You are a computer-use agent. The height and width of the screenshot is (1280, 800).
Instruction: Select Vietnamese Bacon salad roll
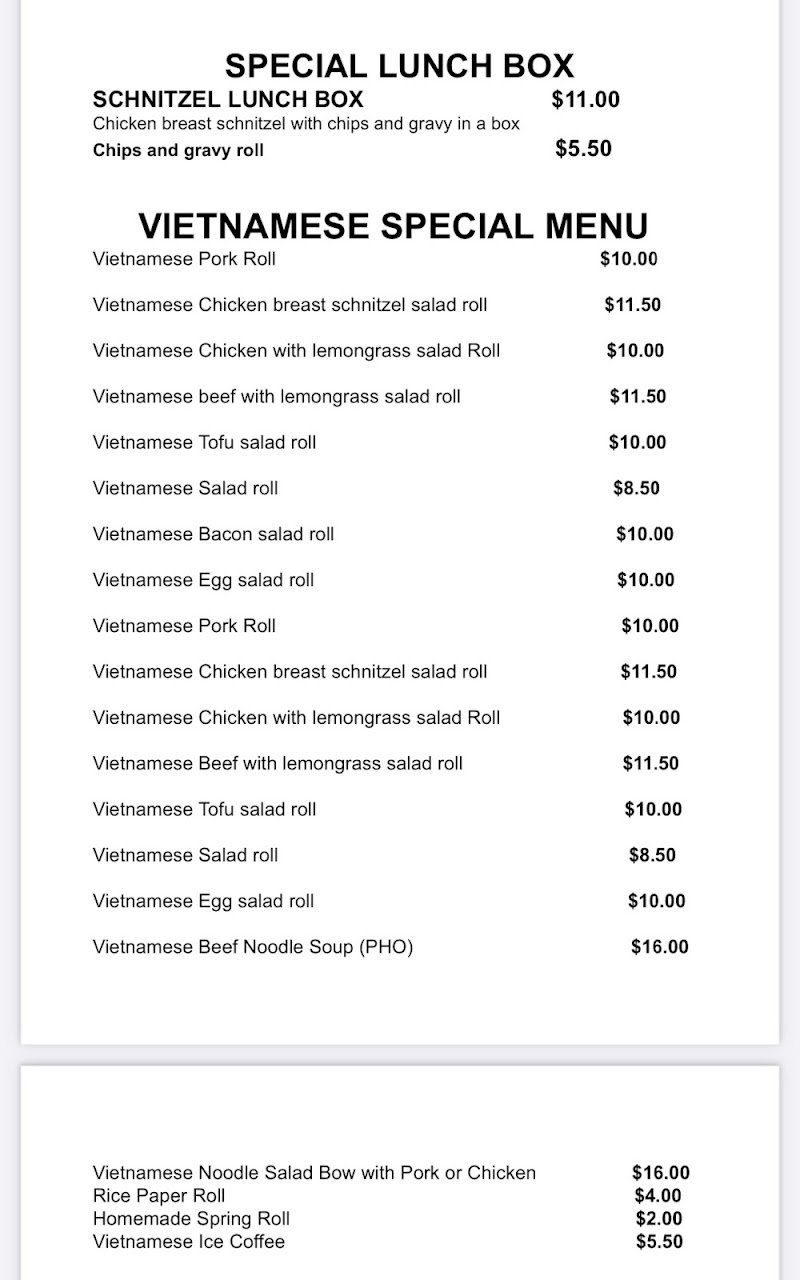(x=213, y=534)
